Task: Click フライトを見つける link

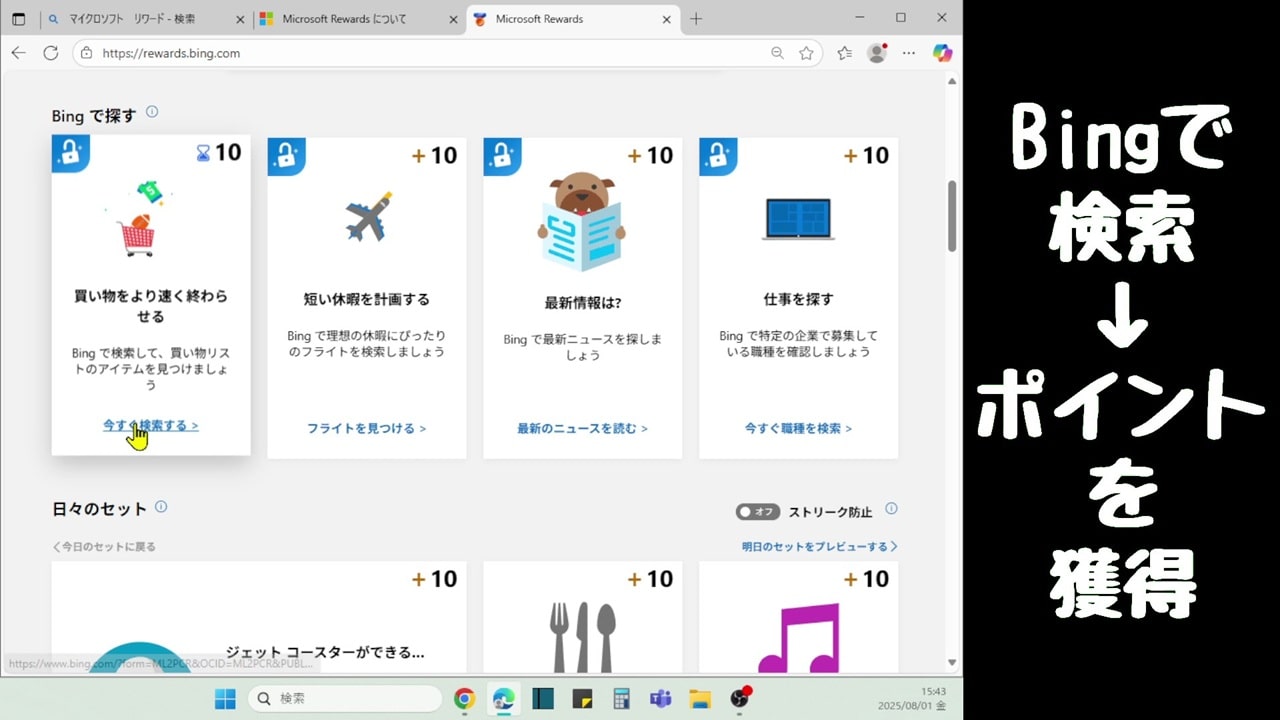Action: 367,428
